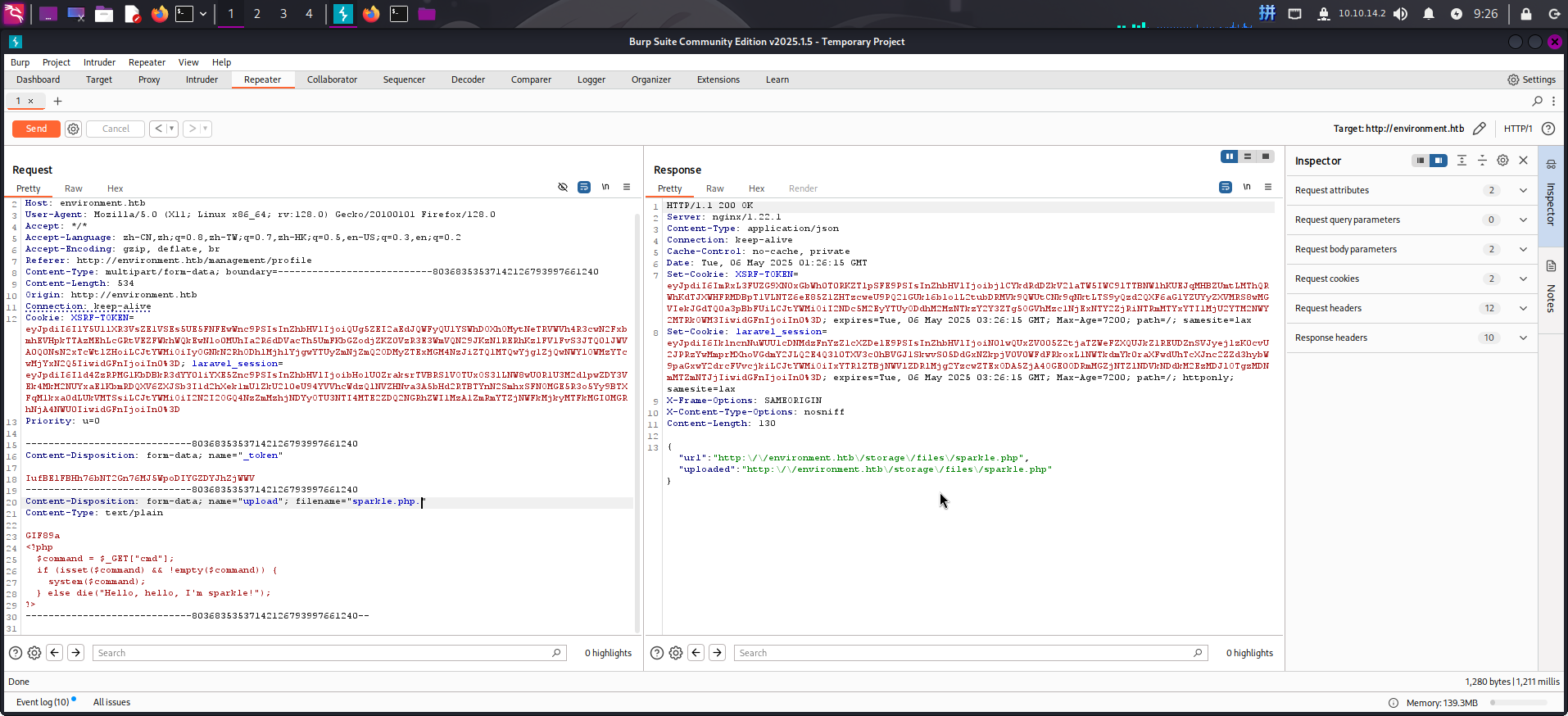Open Request panel hamburger options menu

pyautogui.click(x=627, y=187)
